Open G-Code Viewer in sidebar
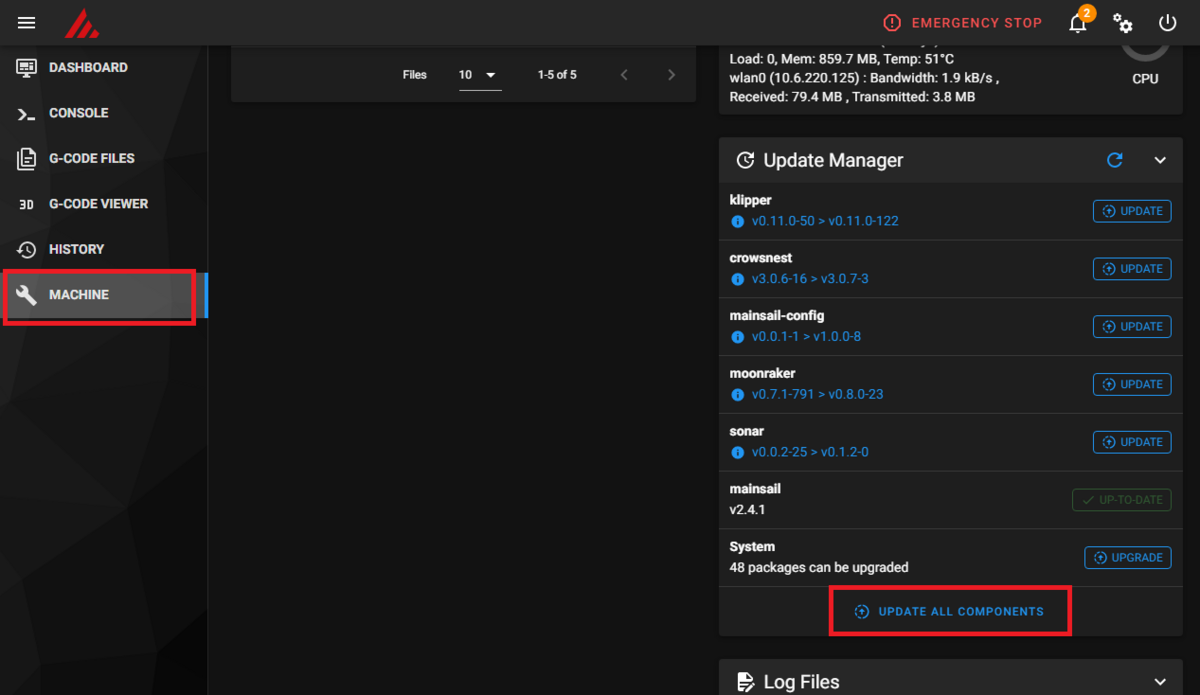This screenshot has height=695, width=1200. pyautogui.click(x=103, y=204)
